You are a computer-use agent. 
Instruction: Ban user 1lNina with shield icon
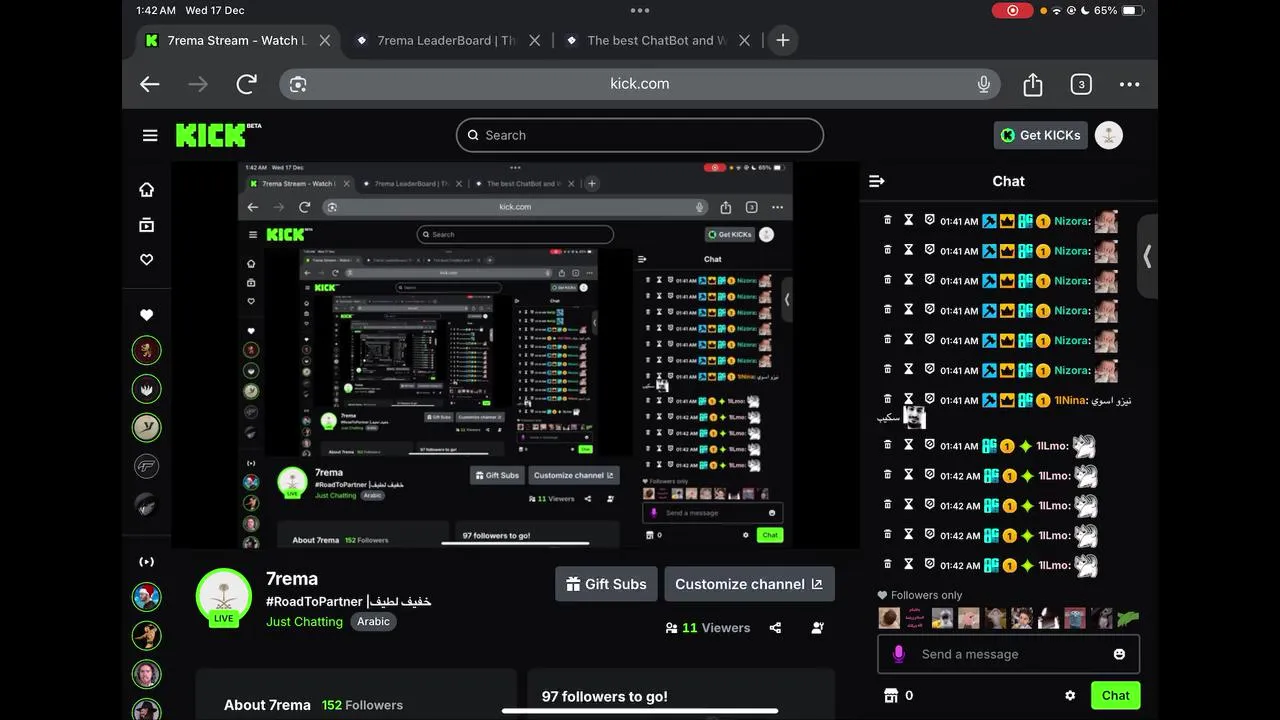(x=929, y=400)
